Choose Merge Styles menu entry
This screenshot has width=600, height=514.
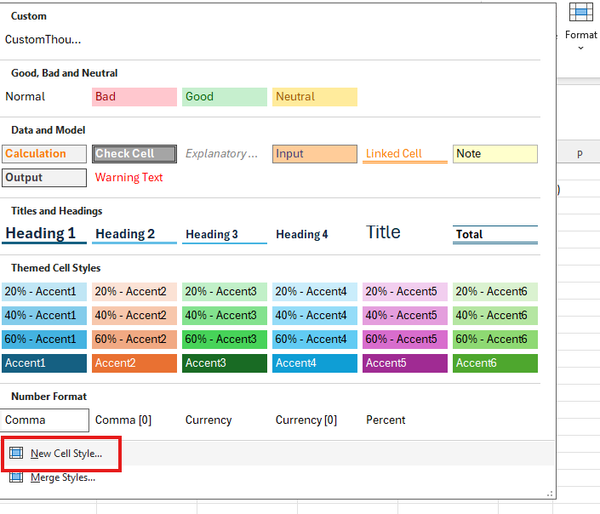[63, 477]
